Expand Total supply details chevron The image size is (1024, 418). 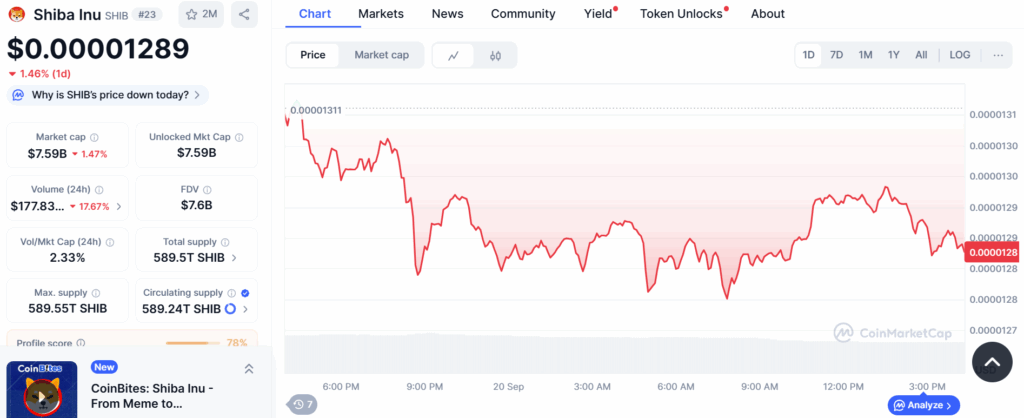coord(234,258)
